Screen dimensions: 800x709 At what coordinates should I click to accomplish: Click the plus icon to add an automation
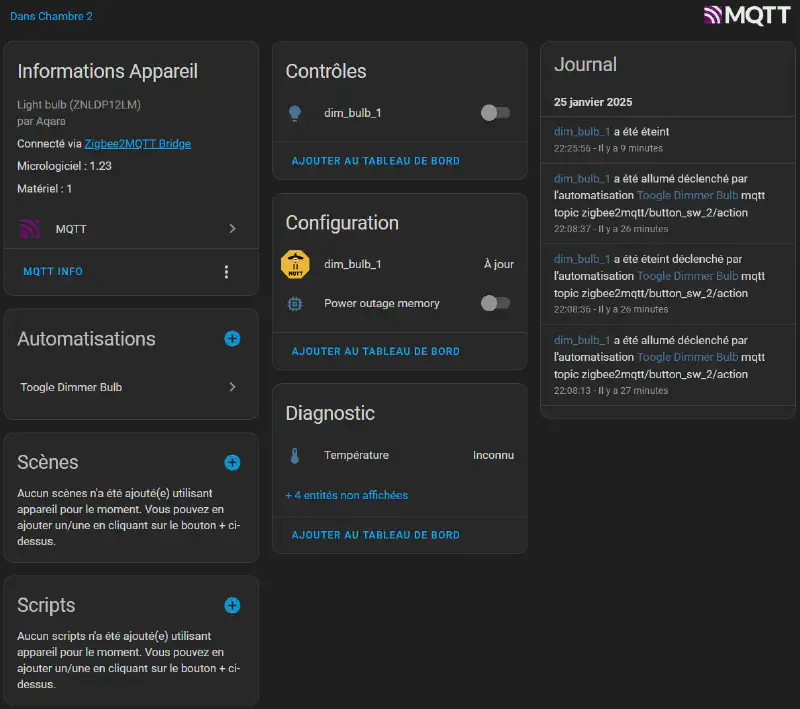[x=232, y=339]
